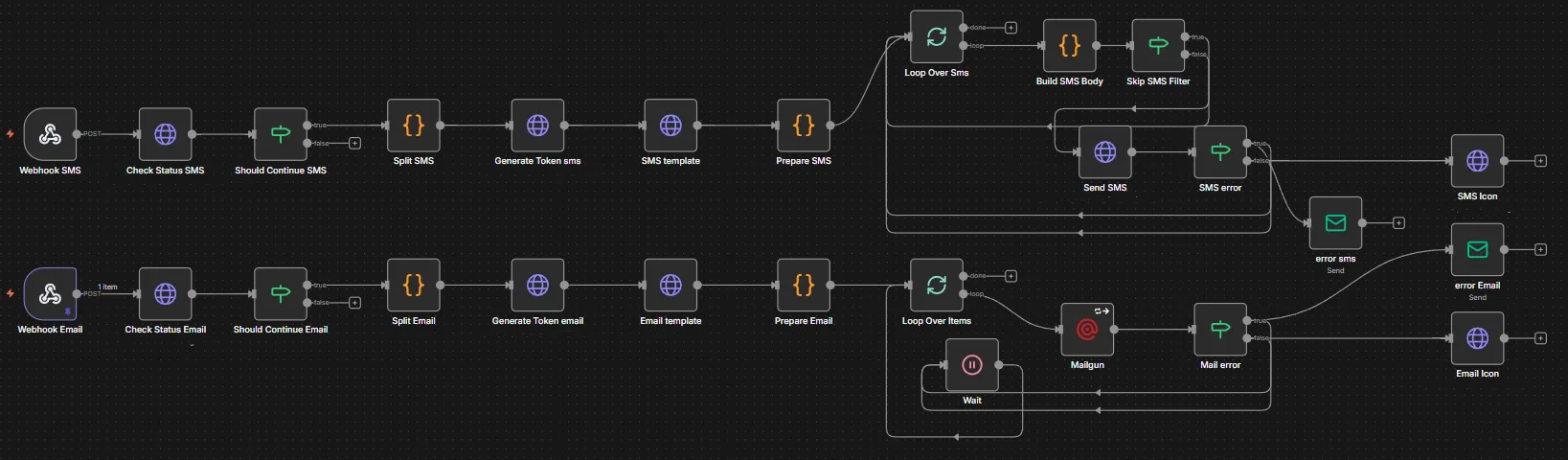This screenshot has width=1568, height=460.
Task: Select the Check Status Email node
Action: 166,293
